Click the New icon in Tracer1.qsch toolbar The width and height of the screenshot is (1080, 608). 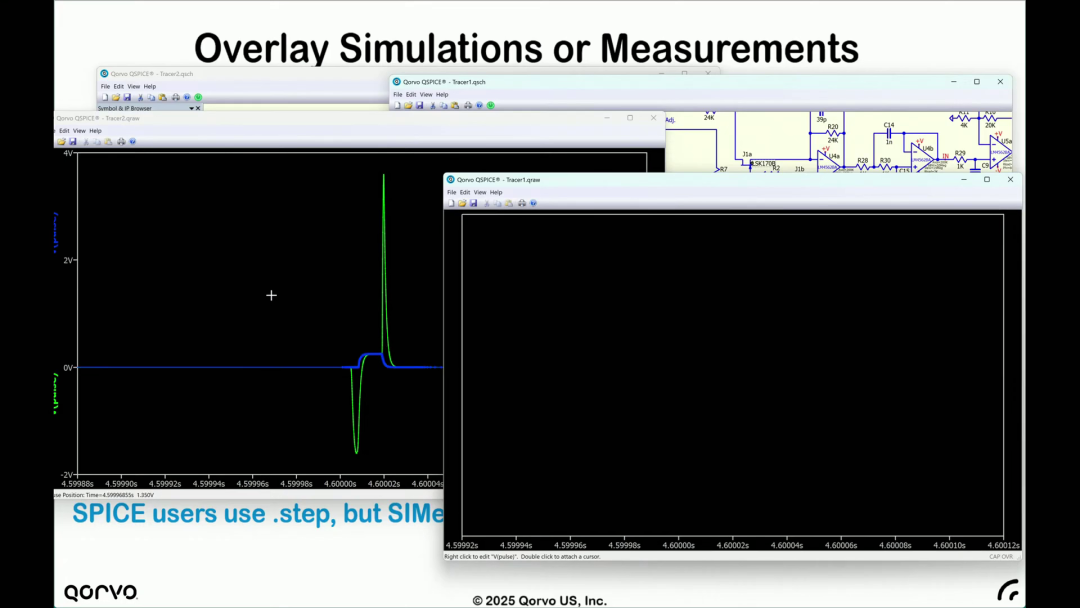coord(397,106)
